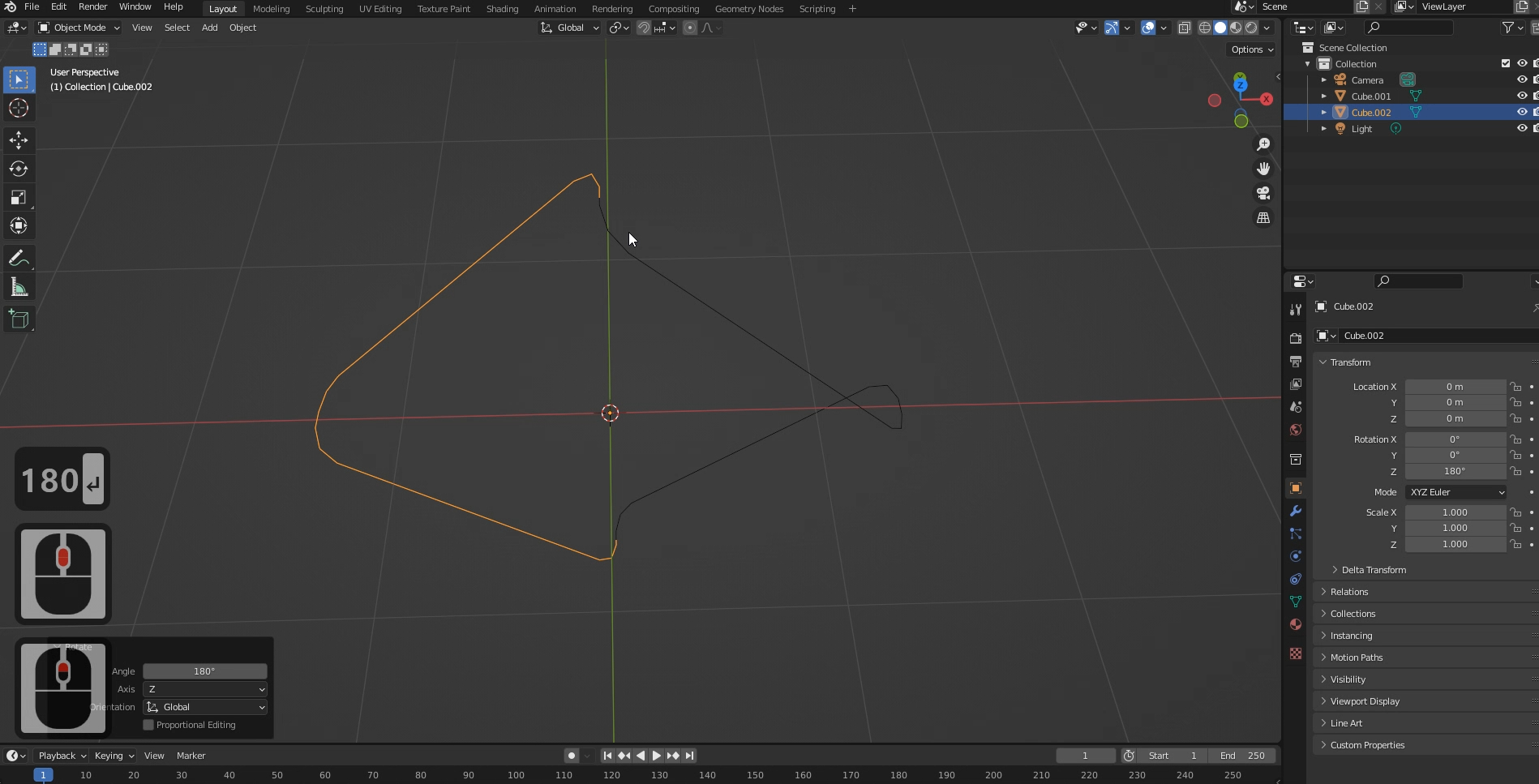Open the Modifiers wrench properties tab
1539x784 pixels.
coord(1296,511)
